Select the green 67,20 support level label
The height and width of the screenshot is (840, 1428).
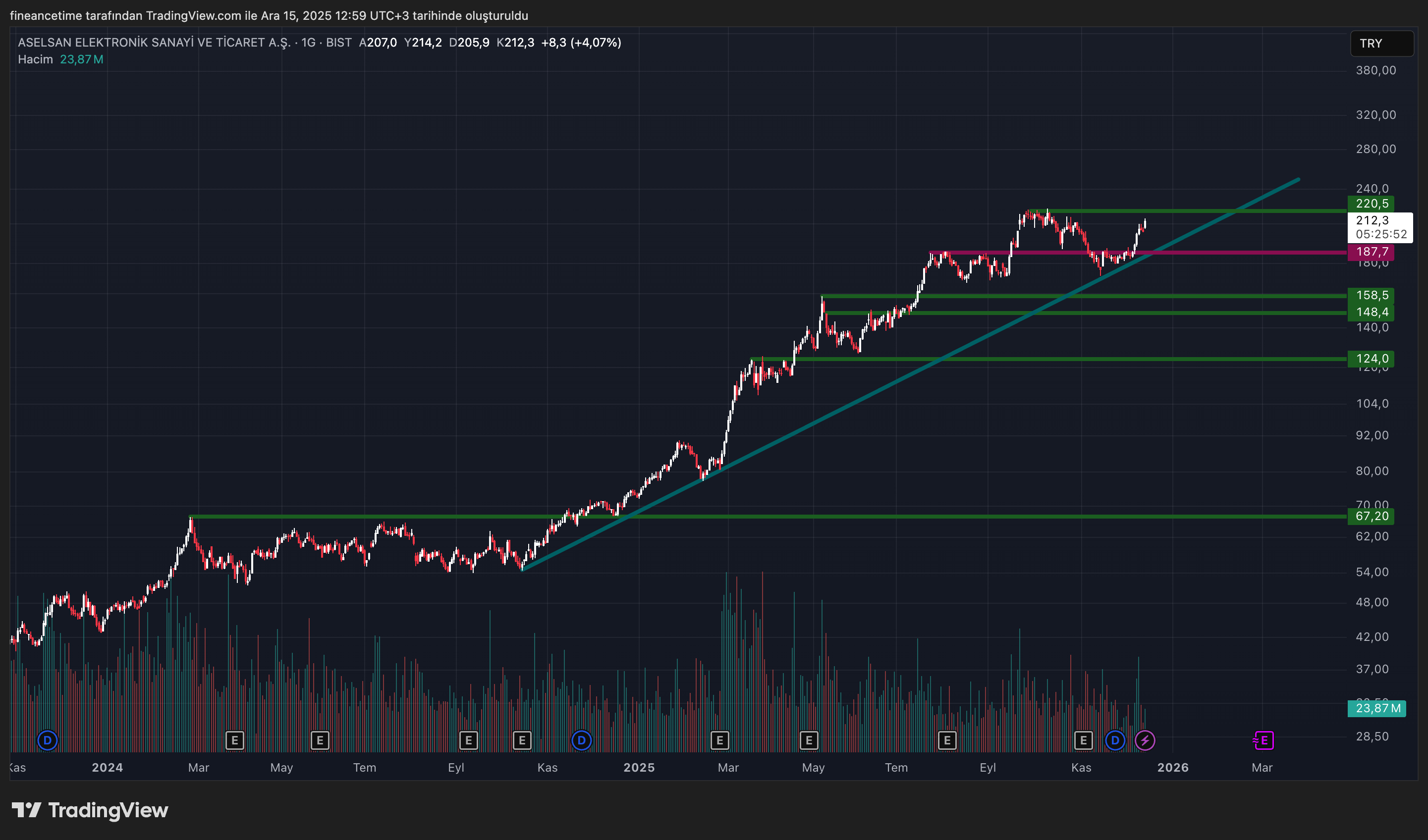coord(1371,516)
